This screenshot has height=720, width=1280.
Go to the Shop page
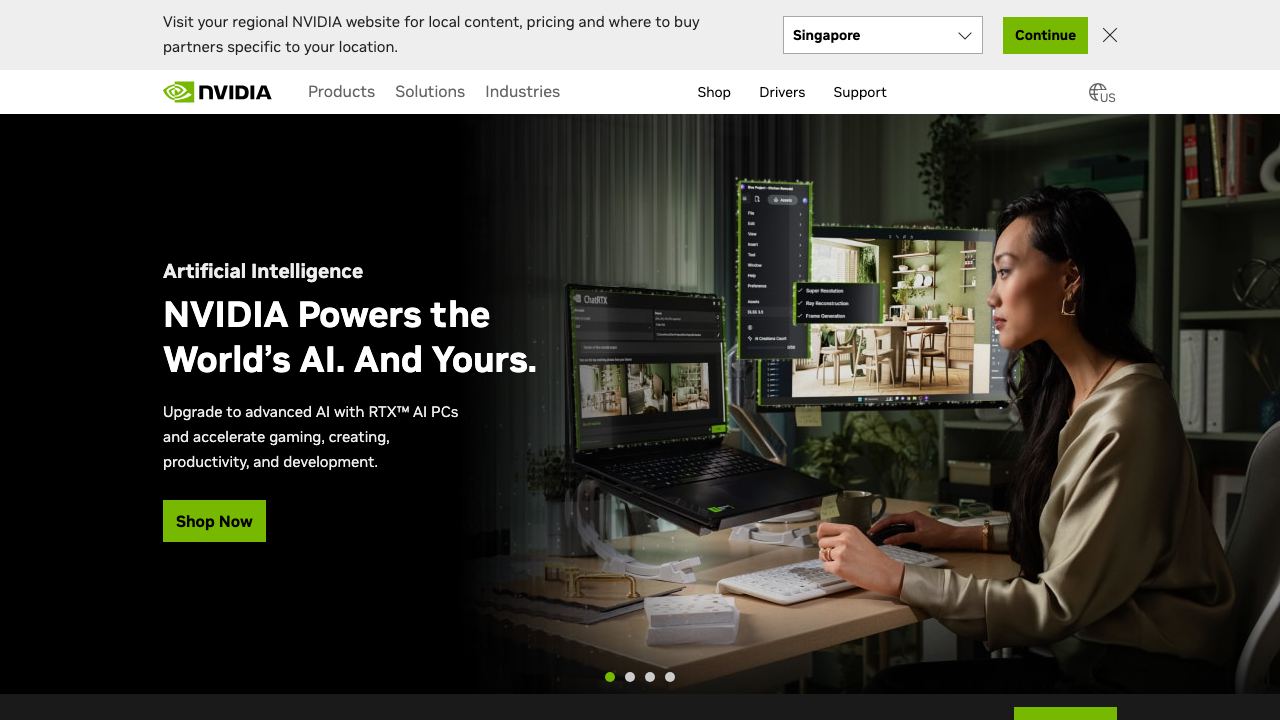714,92
